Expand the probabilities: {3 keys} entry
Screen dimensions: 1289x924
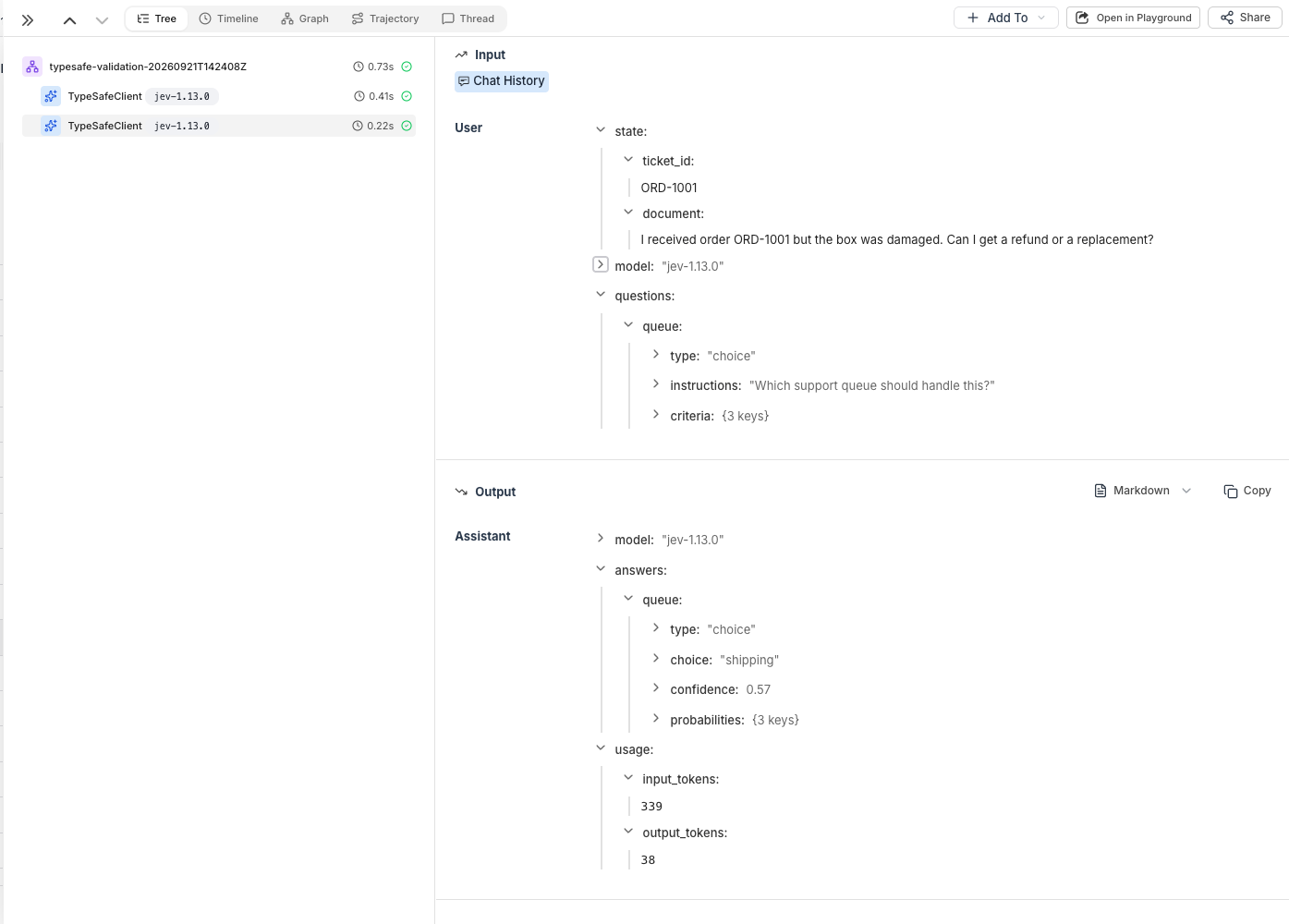[x=656, y=719]
